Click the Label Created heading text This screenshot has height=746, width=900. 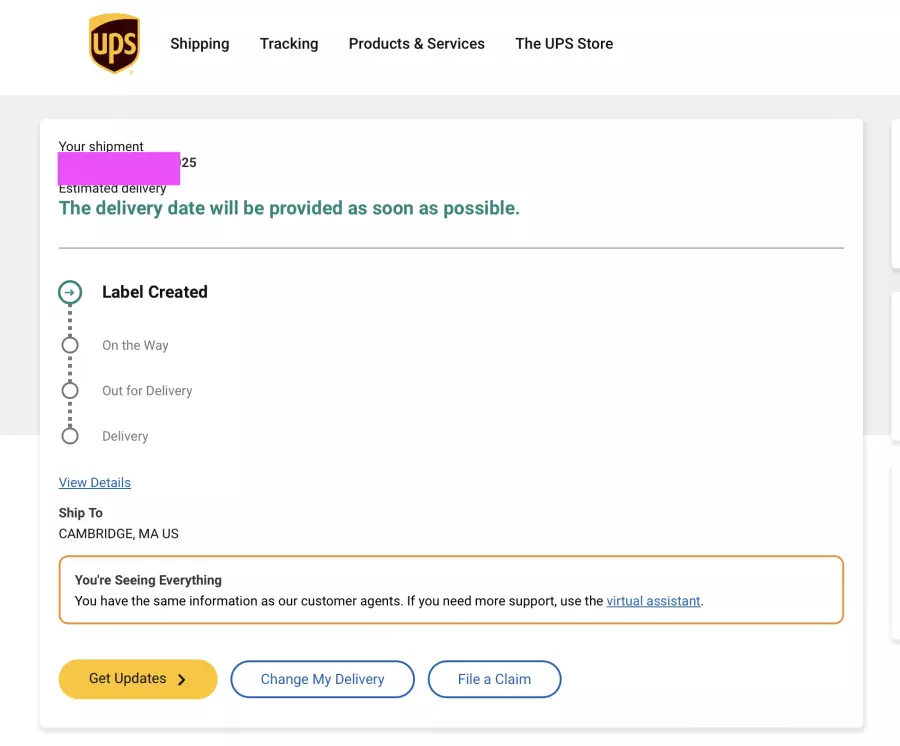click(x=155, y=292)
